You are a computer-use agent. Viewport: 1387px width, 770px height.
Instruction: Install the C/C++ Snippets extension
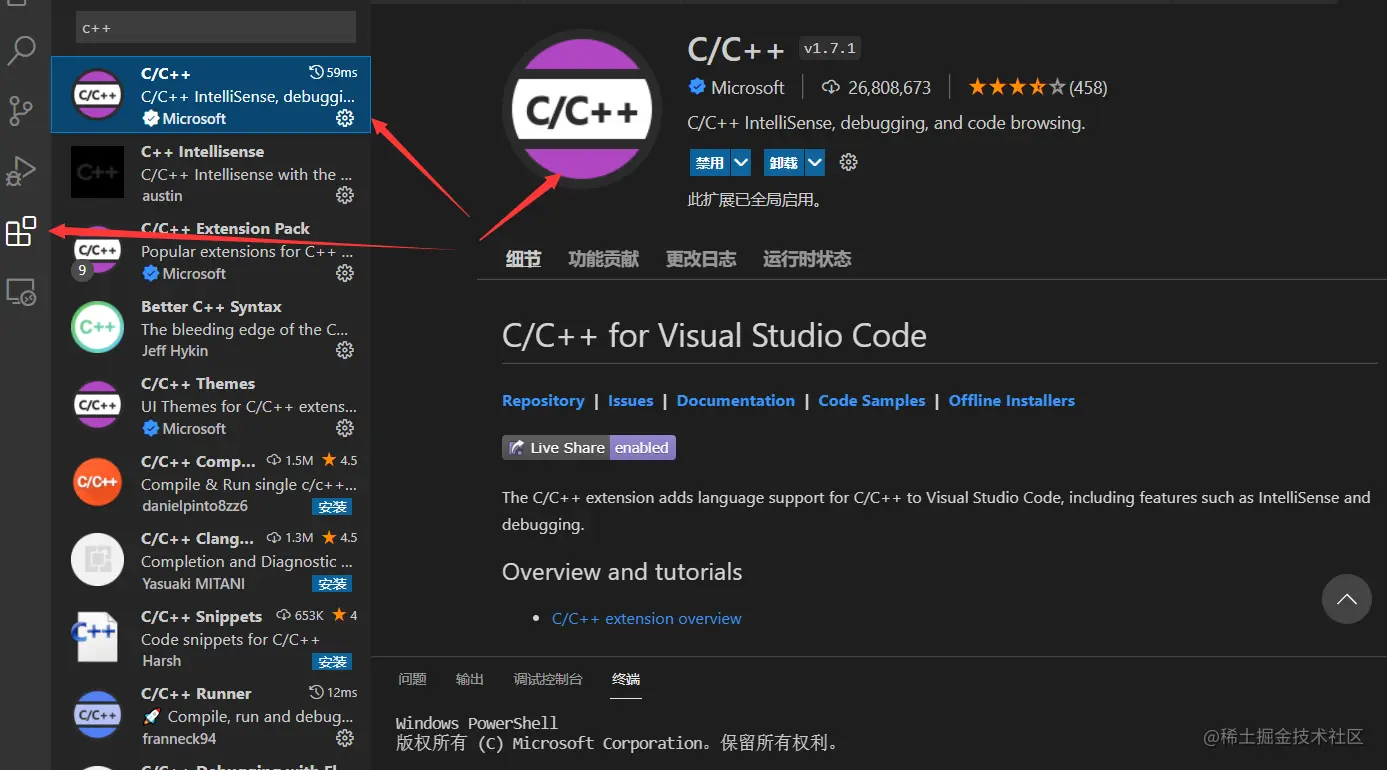tap(332, 661)
